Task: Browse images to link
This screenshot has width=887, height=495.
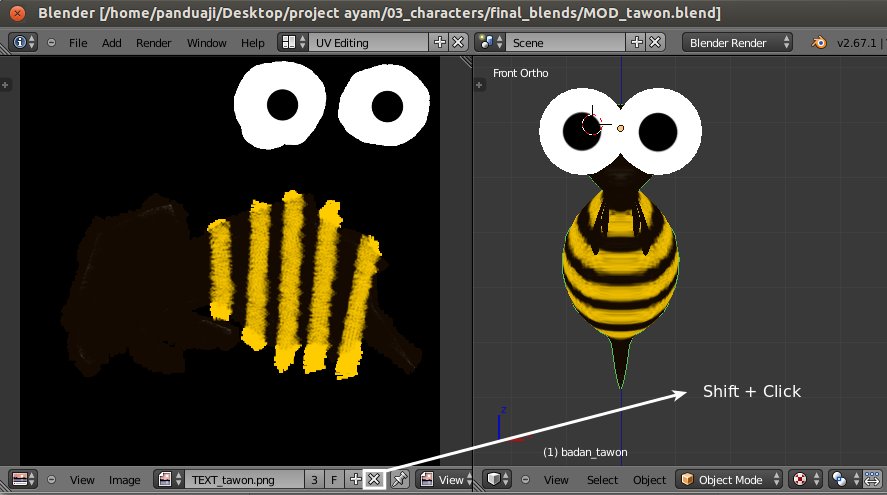Action: pos(169,480)
